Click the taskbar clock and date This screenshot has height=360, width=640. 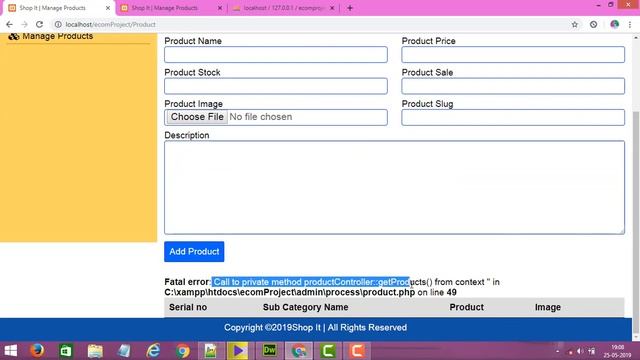point(618,351)
